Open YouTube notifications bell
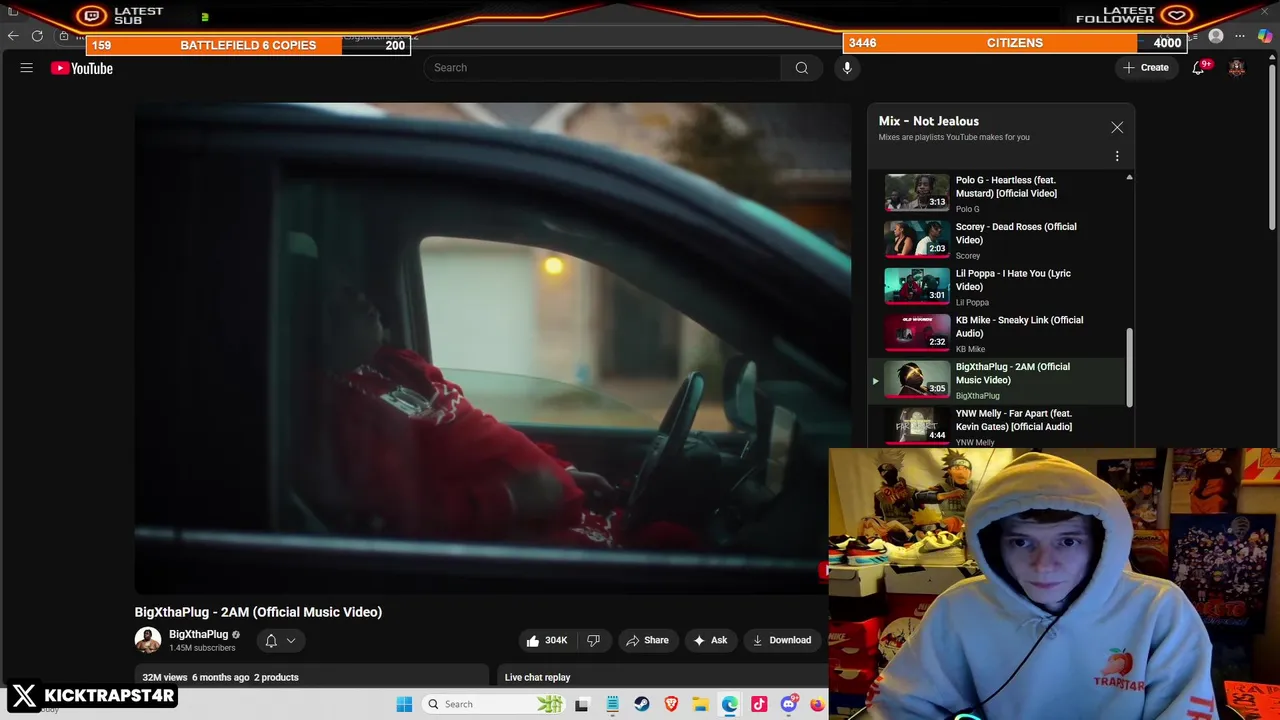This screenshot has width=1280, height=720. coord(1198,68)
